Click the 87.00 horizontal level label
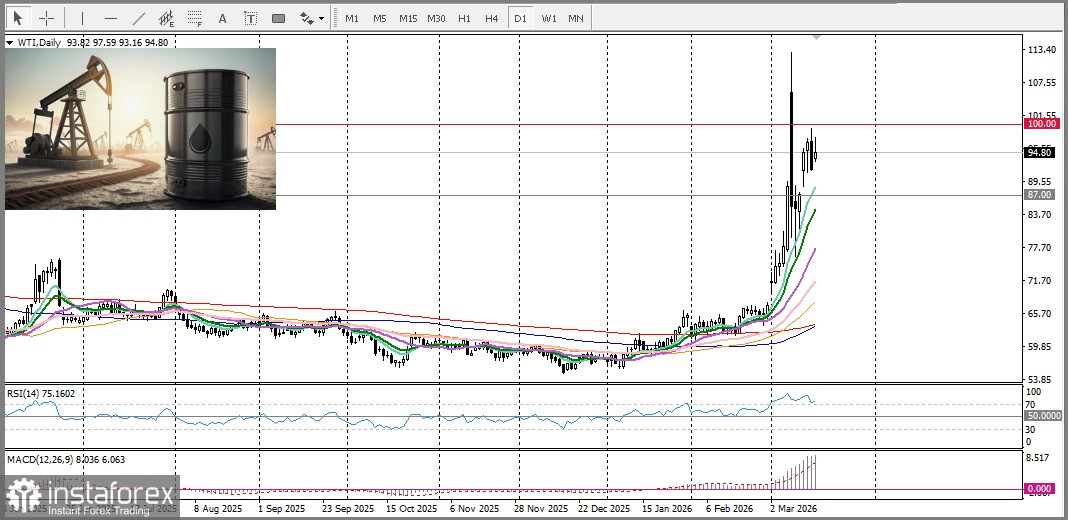This screenshot has height=520, width=1068. [x=1039, y=195]
